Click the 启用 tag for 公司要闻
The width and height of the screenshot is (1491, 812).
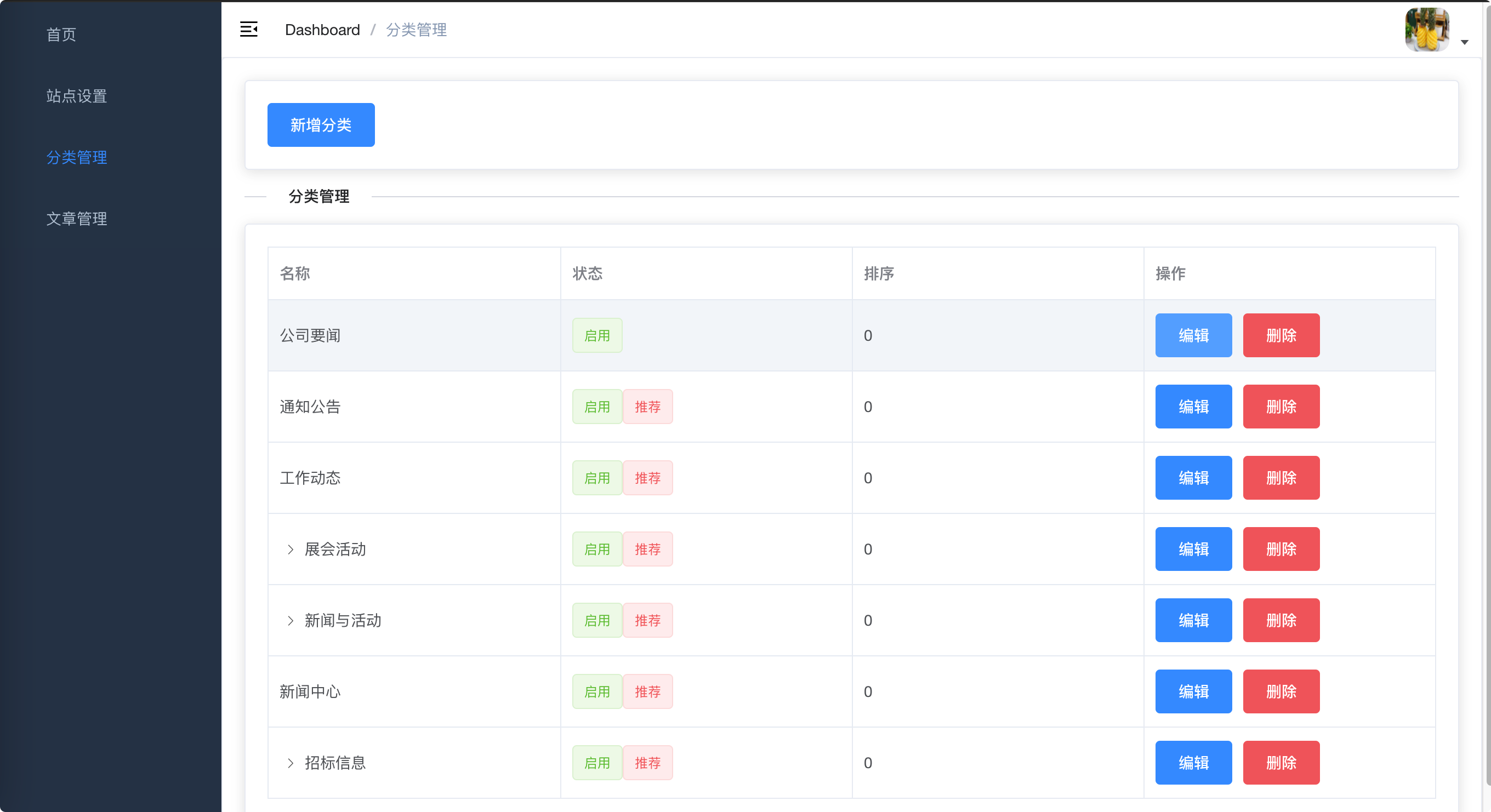[597, 335]
